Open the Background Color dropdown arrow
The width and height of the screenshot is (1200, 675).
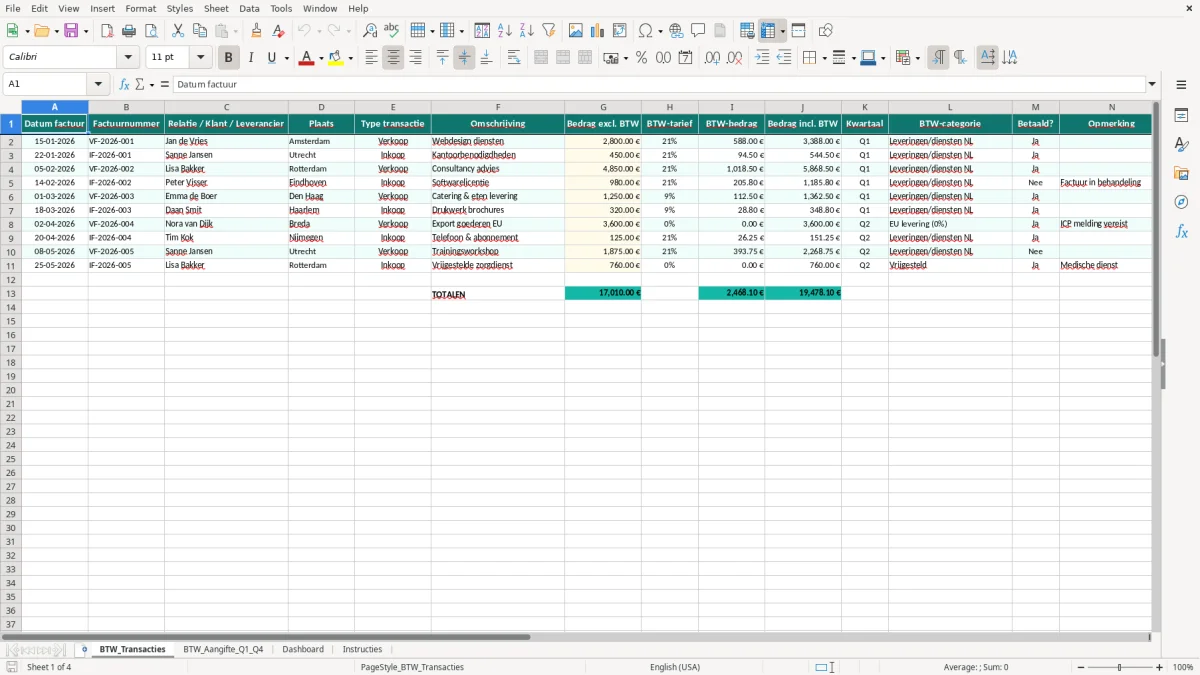pyautogui.click(x=350, y=58)
